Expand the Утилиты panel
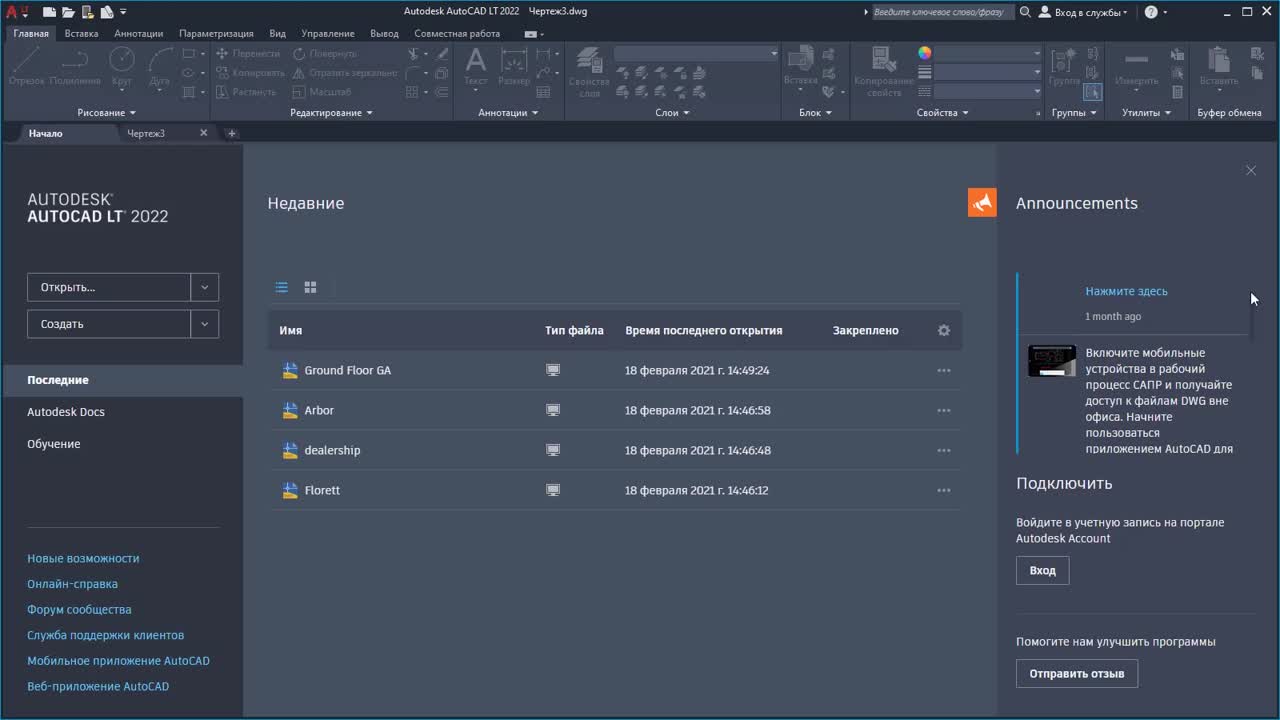This screenshot has height=720, width=1280. click(x=1146, y=113)
